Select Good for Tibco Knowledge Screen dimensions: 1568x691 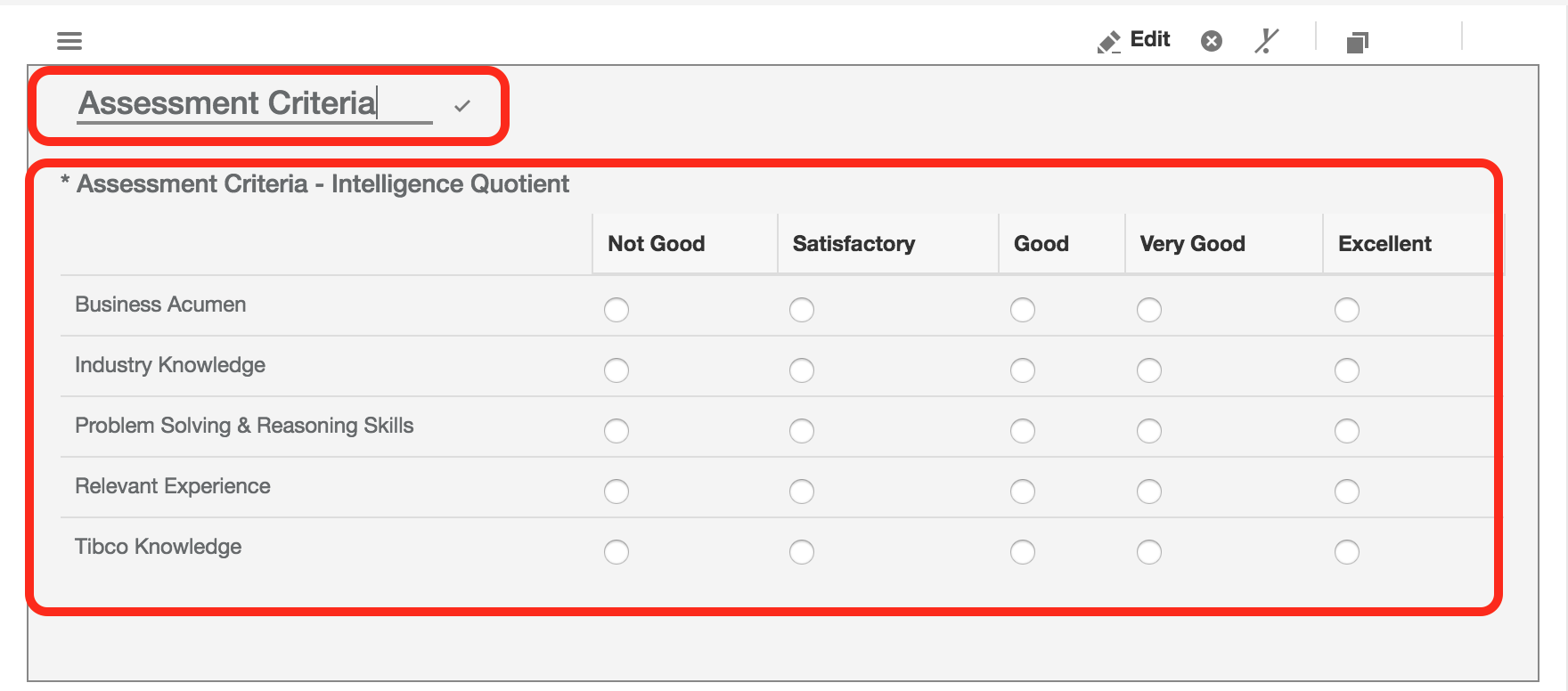1023,552
